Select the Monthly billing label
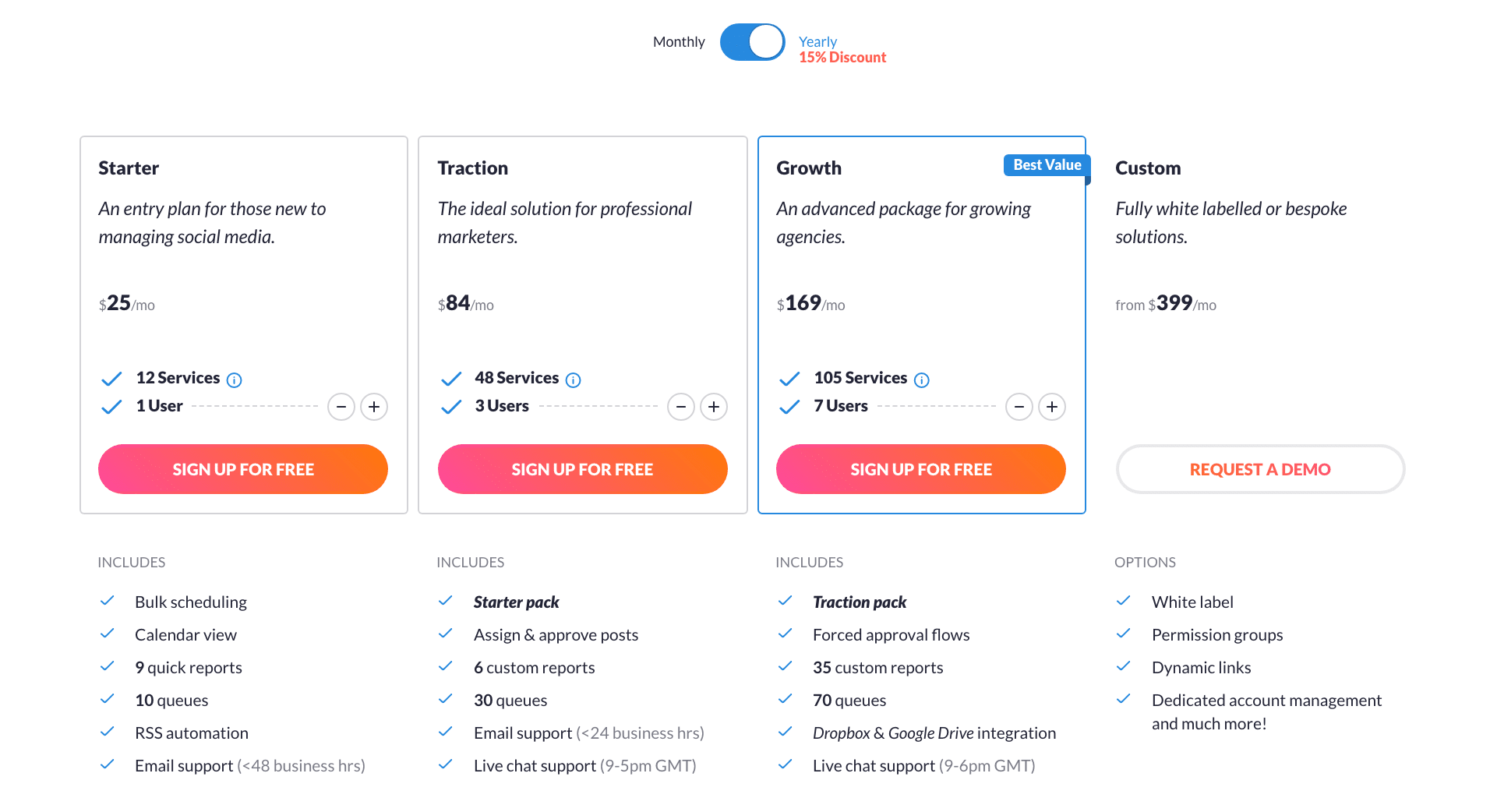 (x=679, y=42)
